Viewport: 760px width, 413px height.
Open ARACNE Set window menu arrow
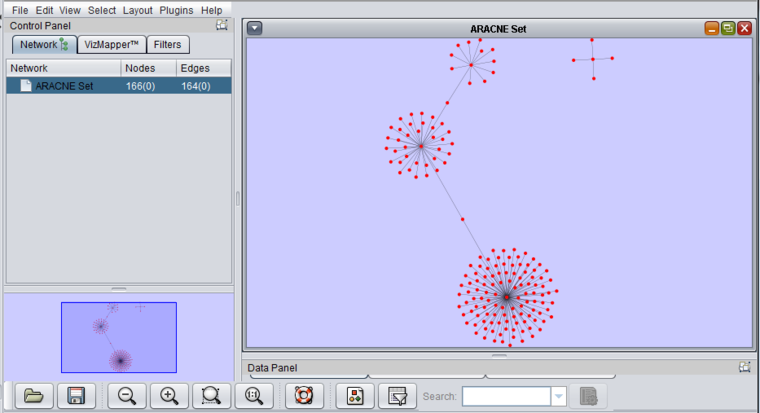pos(255,29)
